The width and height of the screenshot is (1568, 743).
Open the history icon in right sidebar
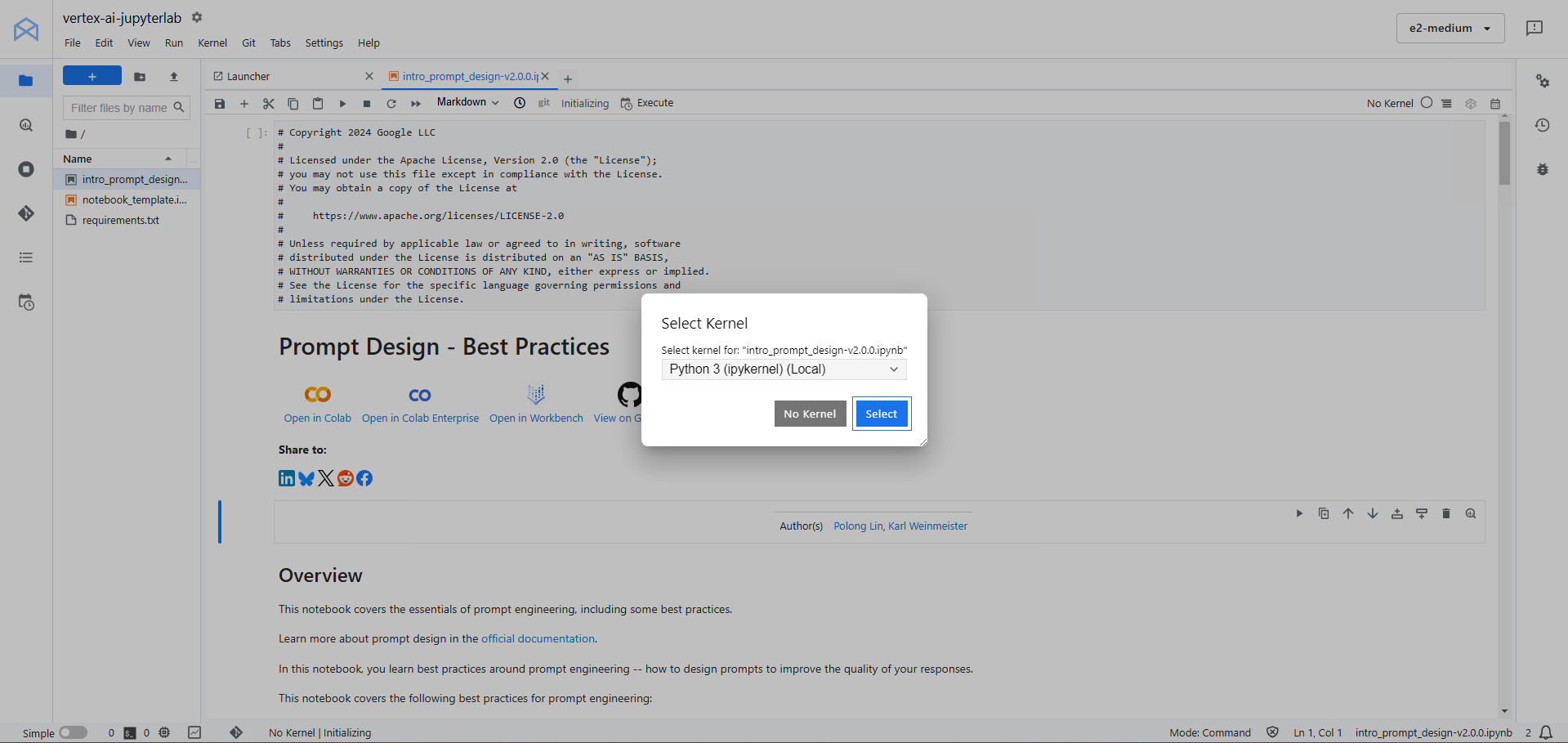[1542, 125]
